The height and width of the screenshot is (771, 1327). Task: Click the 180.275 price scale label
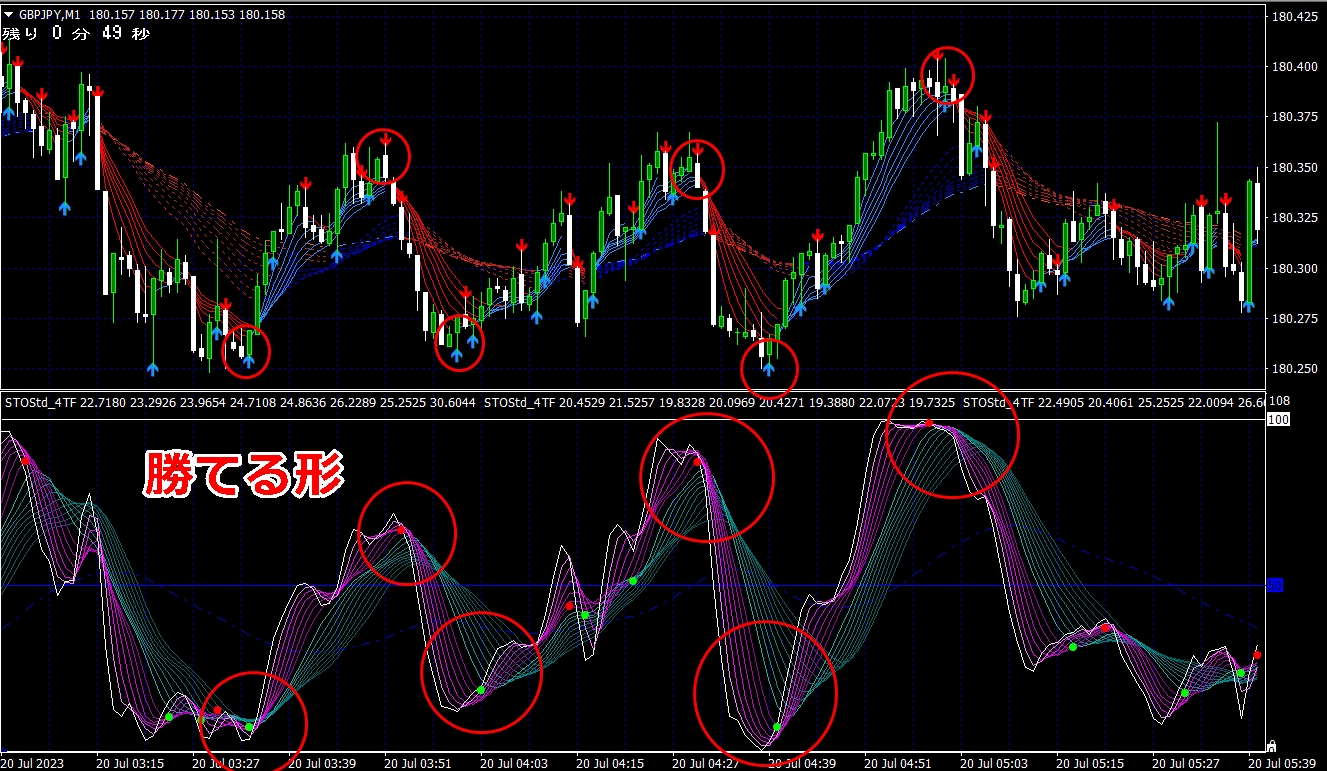click(x=1295, y=319)
